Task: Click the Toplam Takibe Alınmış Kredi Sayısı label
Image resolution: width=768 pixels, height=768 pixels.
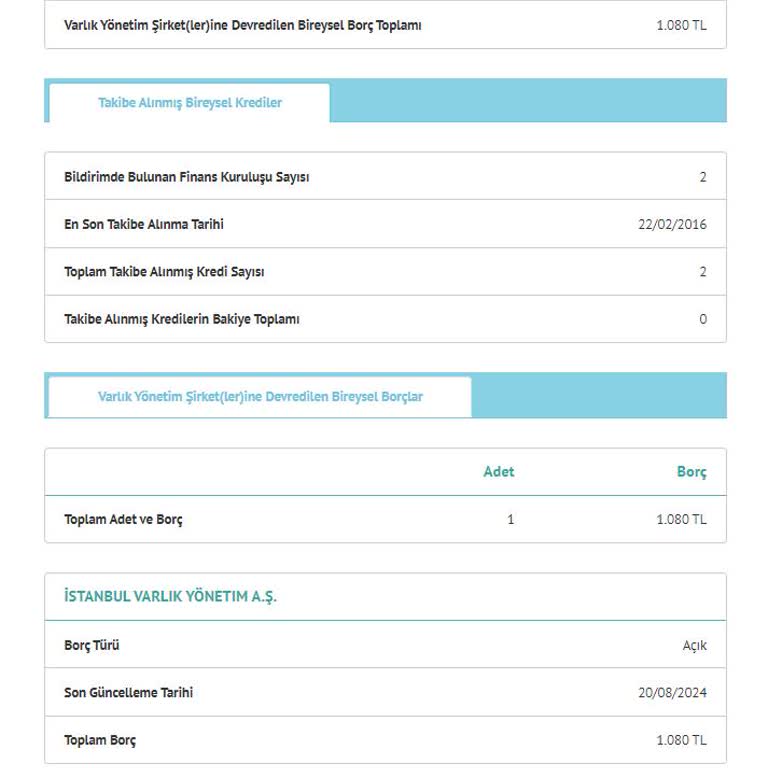Action: click(x=164, y=272)
